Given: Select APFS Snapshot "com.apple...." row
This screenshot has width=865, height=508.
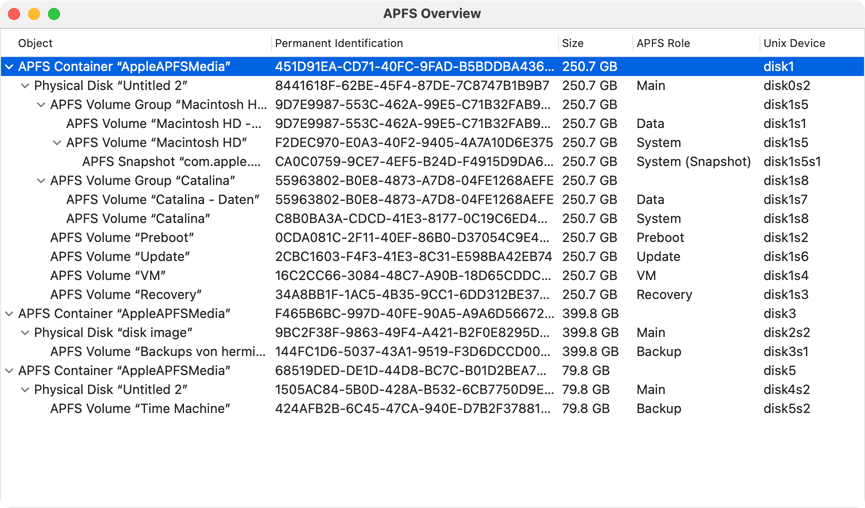Looking at the screenshot, I should click(432, 162).
